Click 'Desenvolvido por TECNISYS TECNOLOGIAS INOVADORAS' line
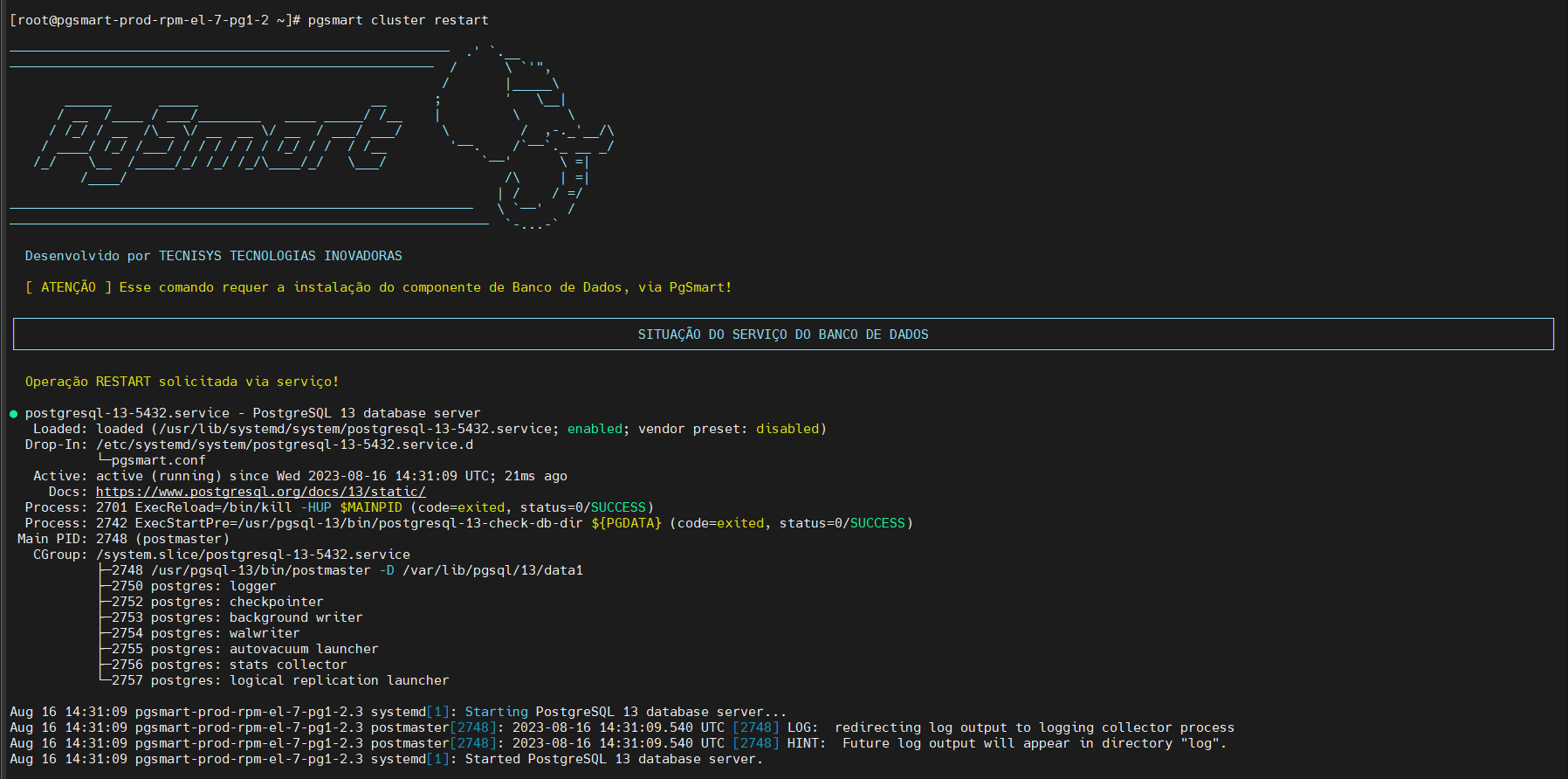 [214, 256]
